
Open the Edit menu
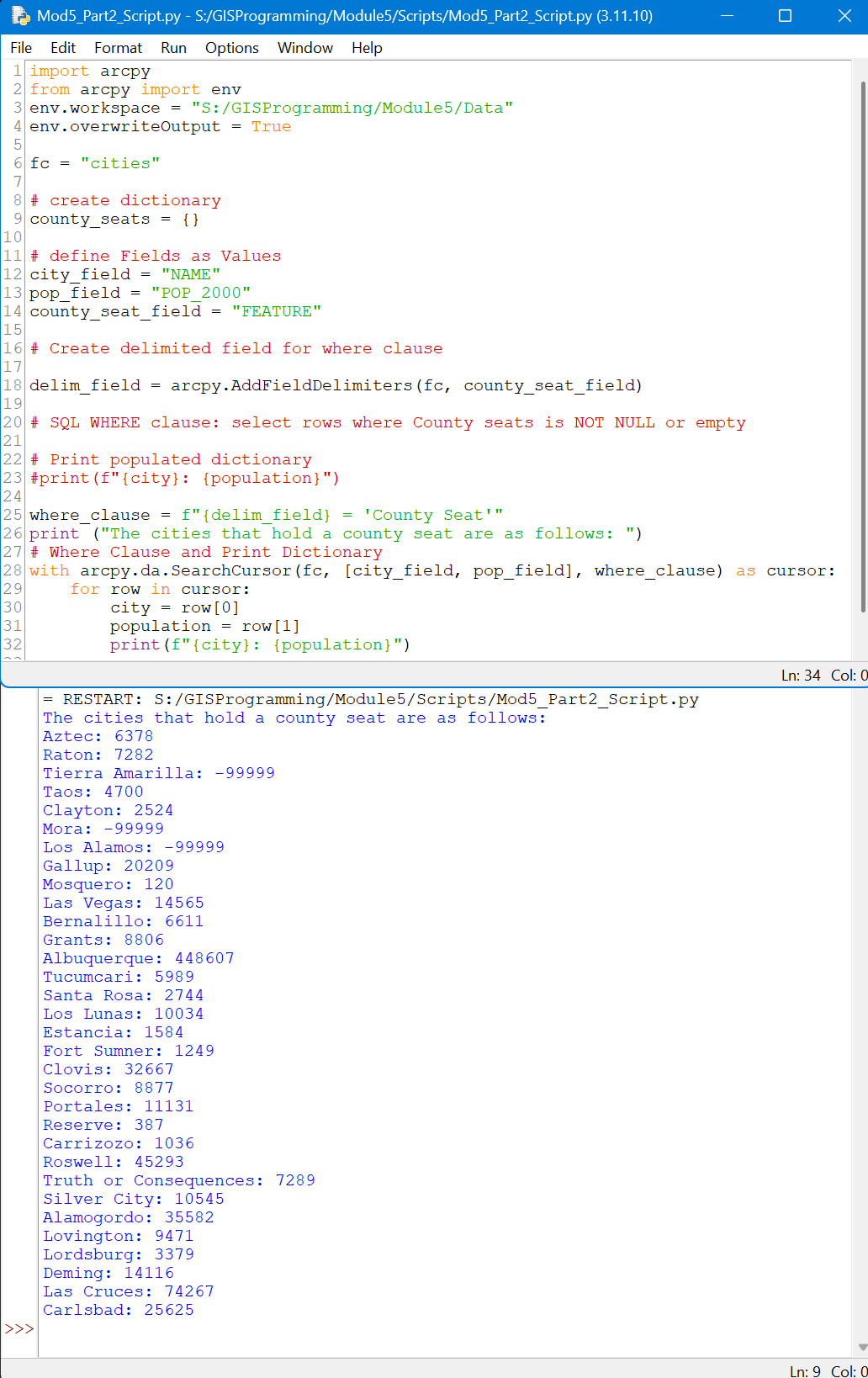click(63, 48)
